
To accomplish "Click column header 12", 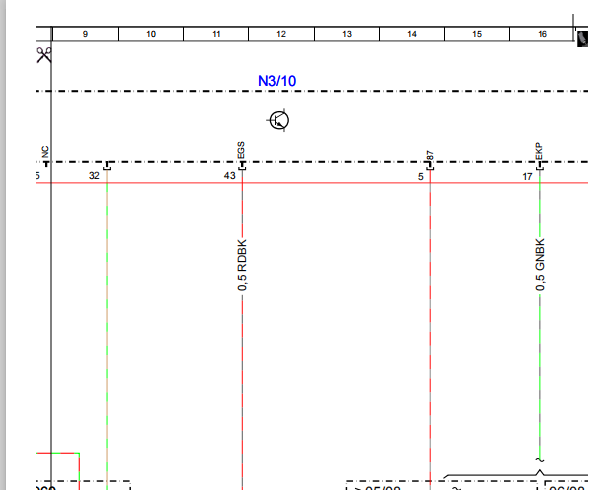I will click(281, 34).
